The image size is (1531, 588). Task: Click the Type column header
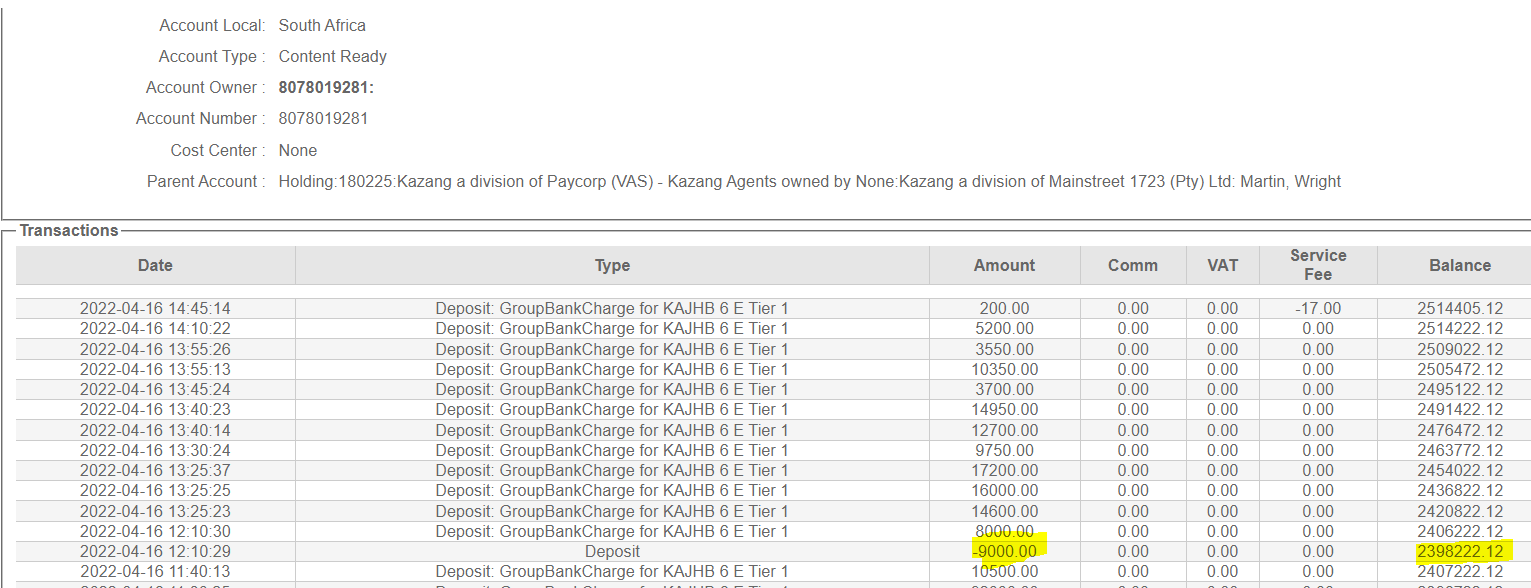coord(612,265)
